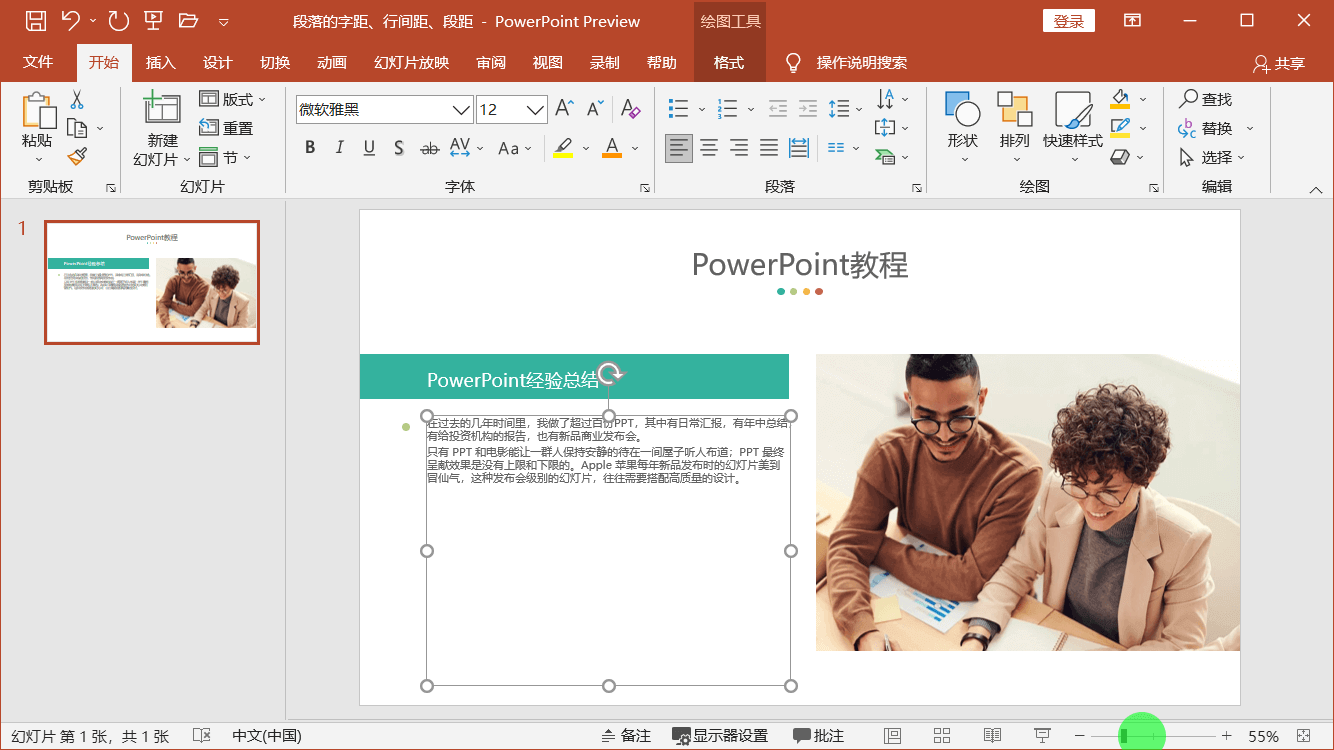This screenshot has width=1334, height=750.
Task: Click Distributed alignment icon
Action: pos(799,148)
